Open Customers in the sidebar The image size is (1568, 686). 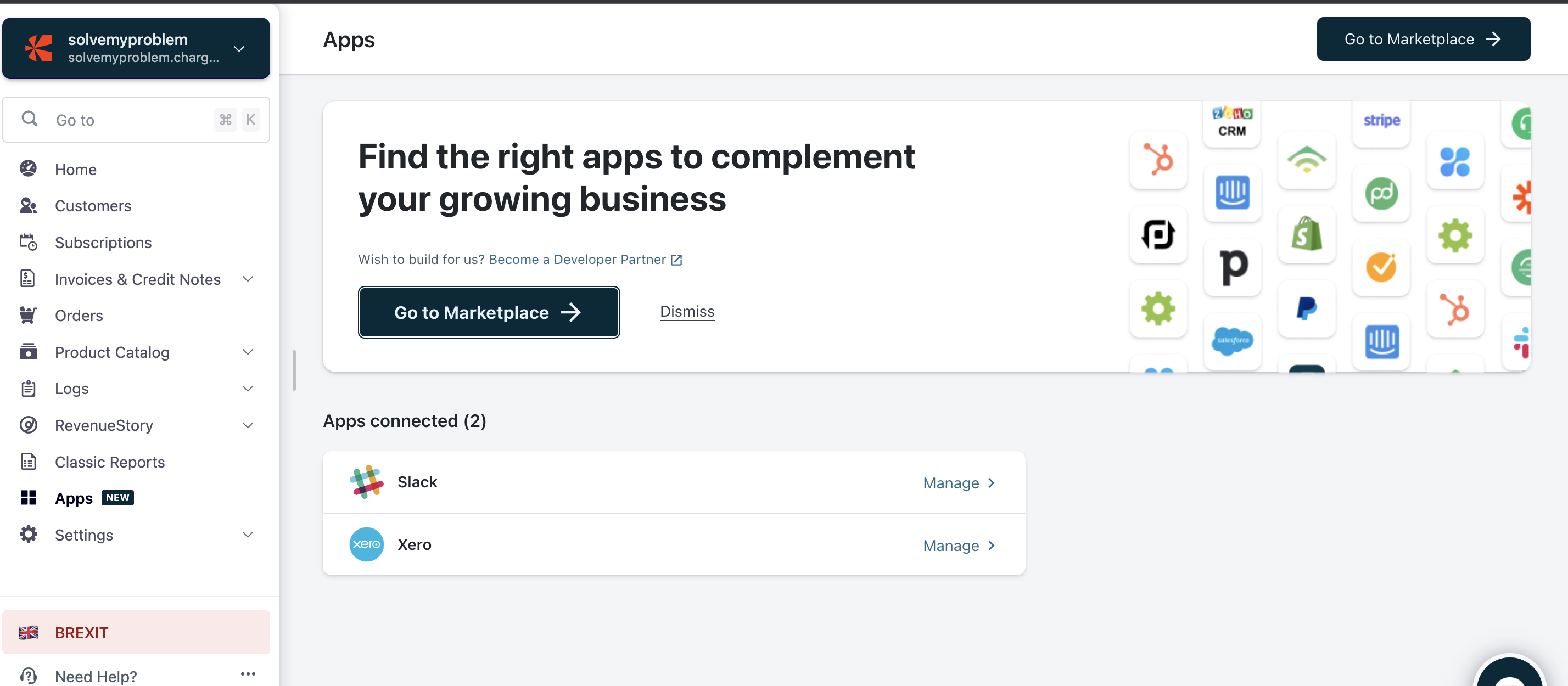click(x=93, y=206)
